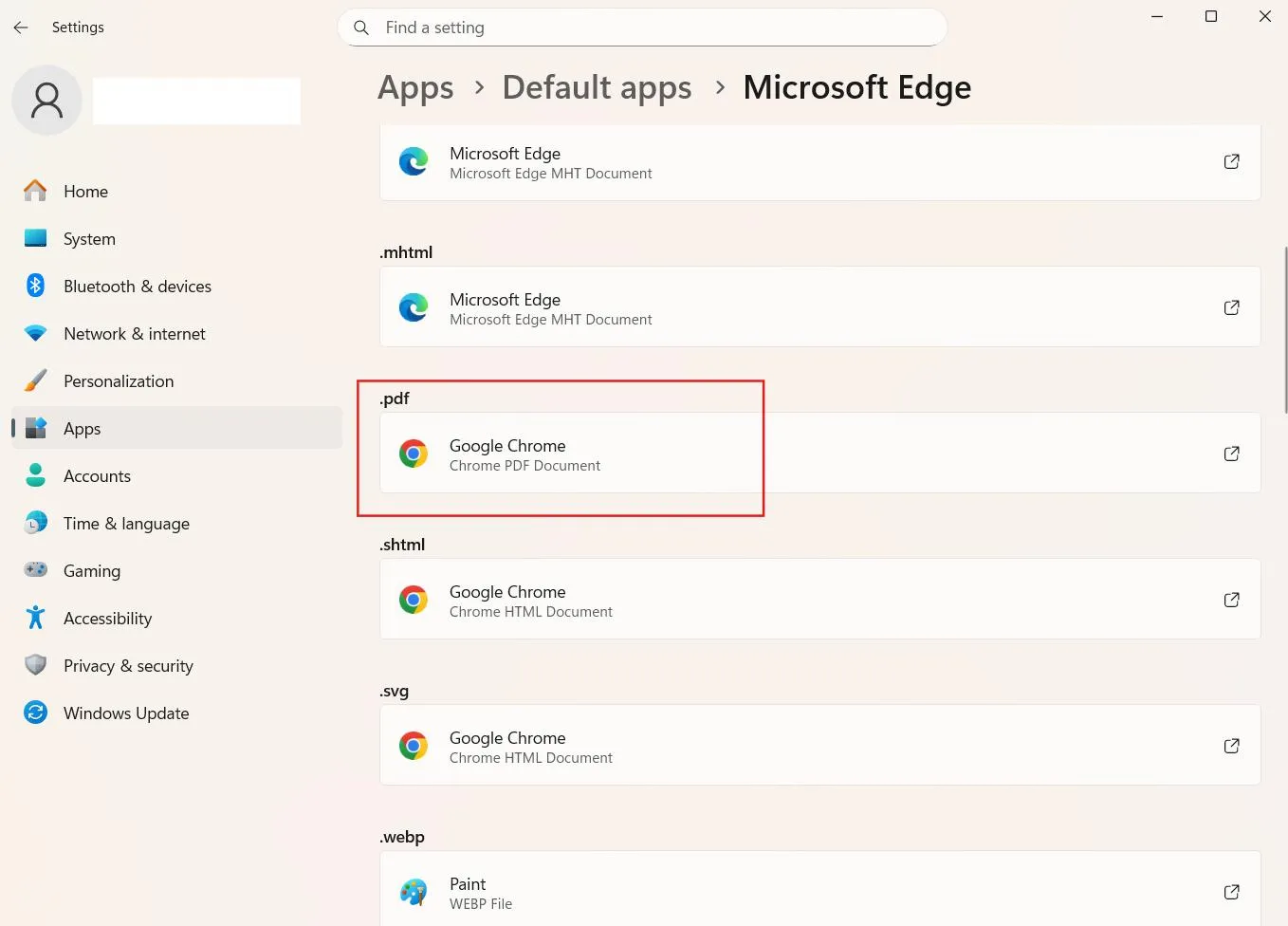Click the search magnifier icon
The height and width of the screenshot is (926, 1288).
click(x=361, y=28)
